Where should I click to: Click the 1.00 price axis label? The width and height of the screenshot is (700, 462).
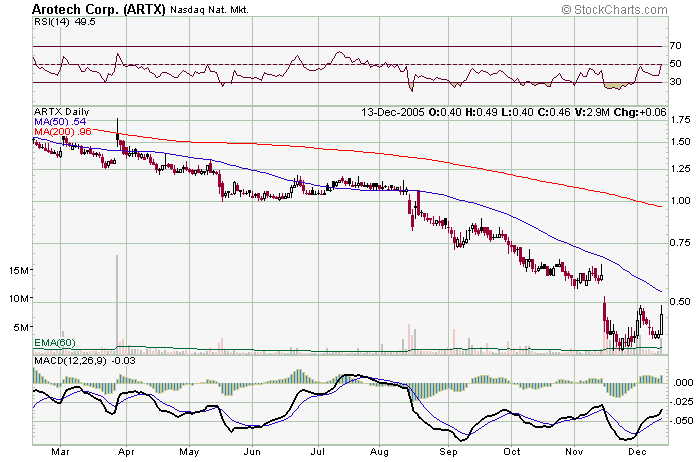[x=680, y=201]
